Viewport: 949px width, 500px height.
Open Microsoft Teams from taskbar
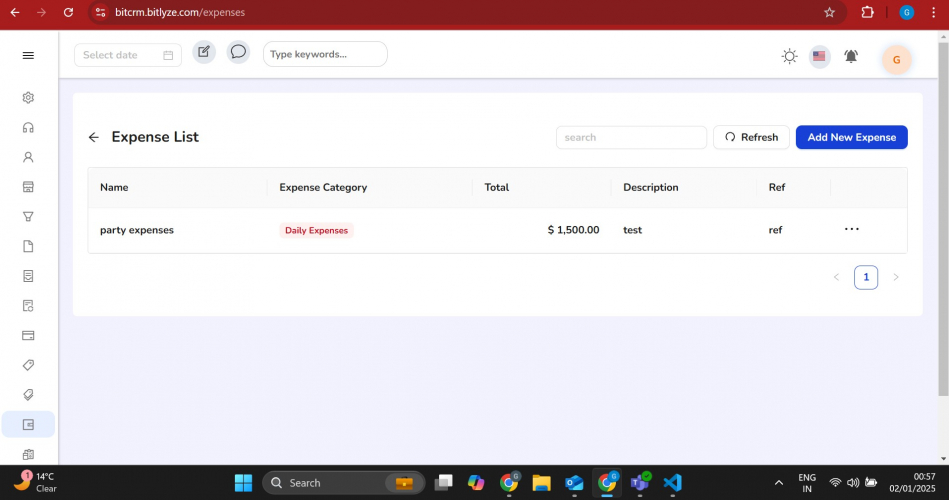pos(640,482)
